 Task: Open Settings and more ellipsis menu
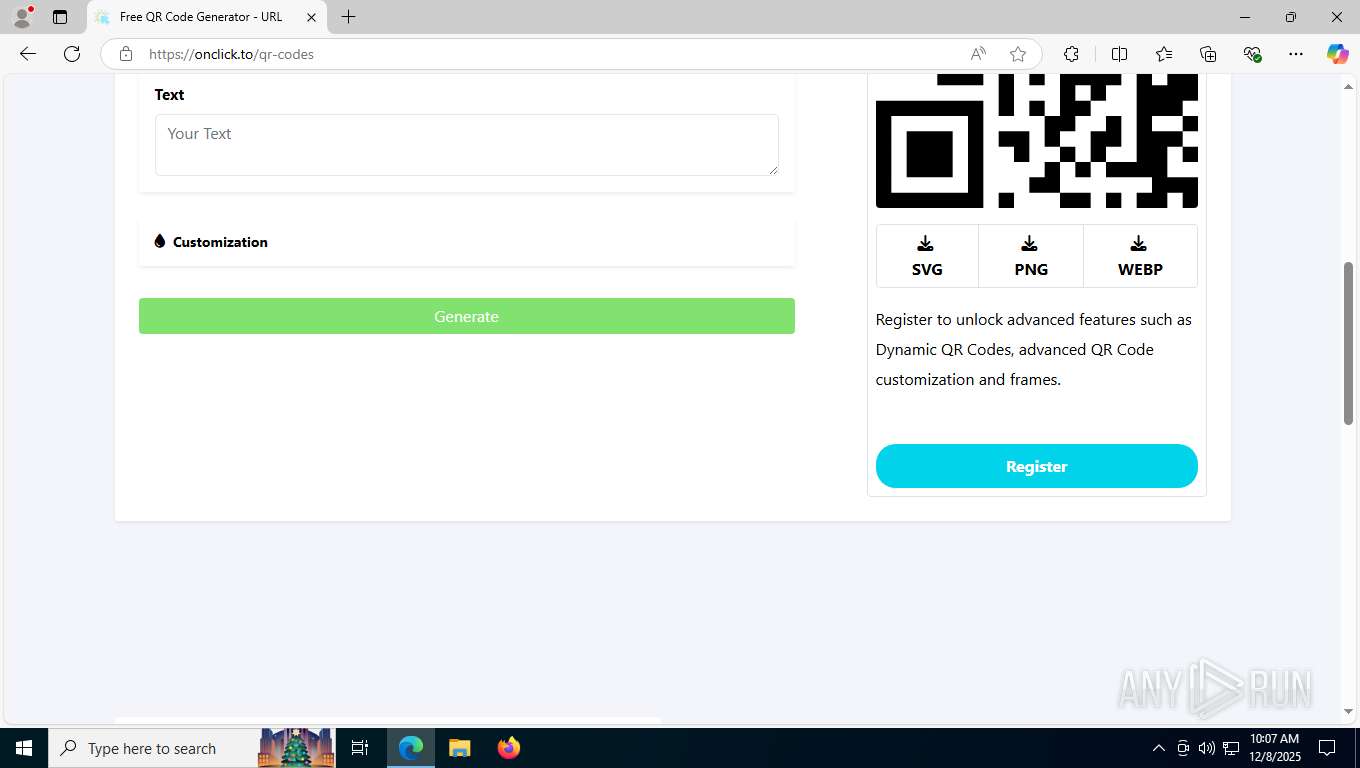(1296, 54)
